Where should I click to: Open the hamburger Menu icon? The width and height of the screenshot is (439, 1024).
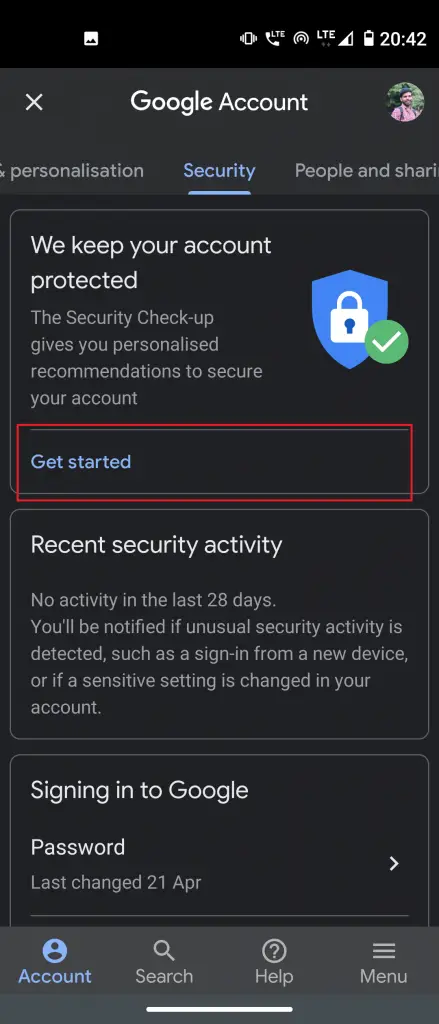point(383,951)
